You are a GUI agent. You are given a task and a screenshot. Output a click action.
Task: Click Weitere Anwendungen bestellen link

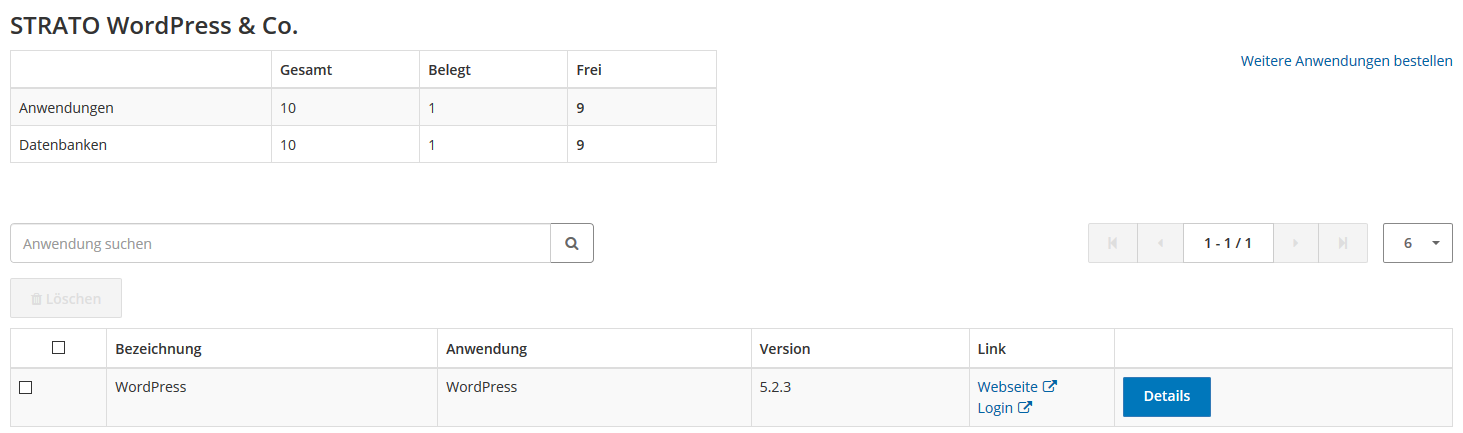(1346, 61)
